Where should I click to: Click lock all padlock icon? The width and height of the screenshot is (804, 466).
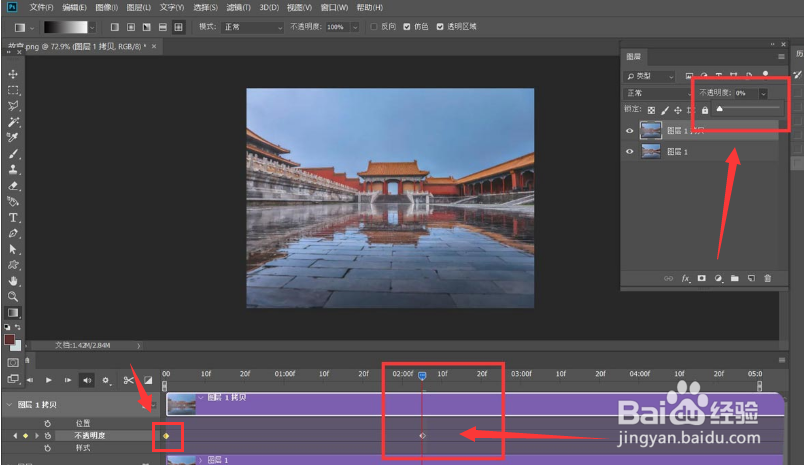tap(705, 110)
